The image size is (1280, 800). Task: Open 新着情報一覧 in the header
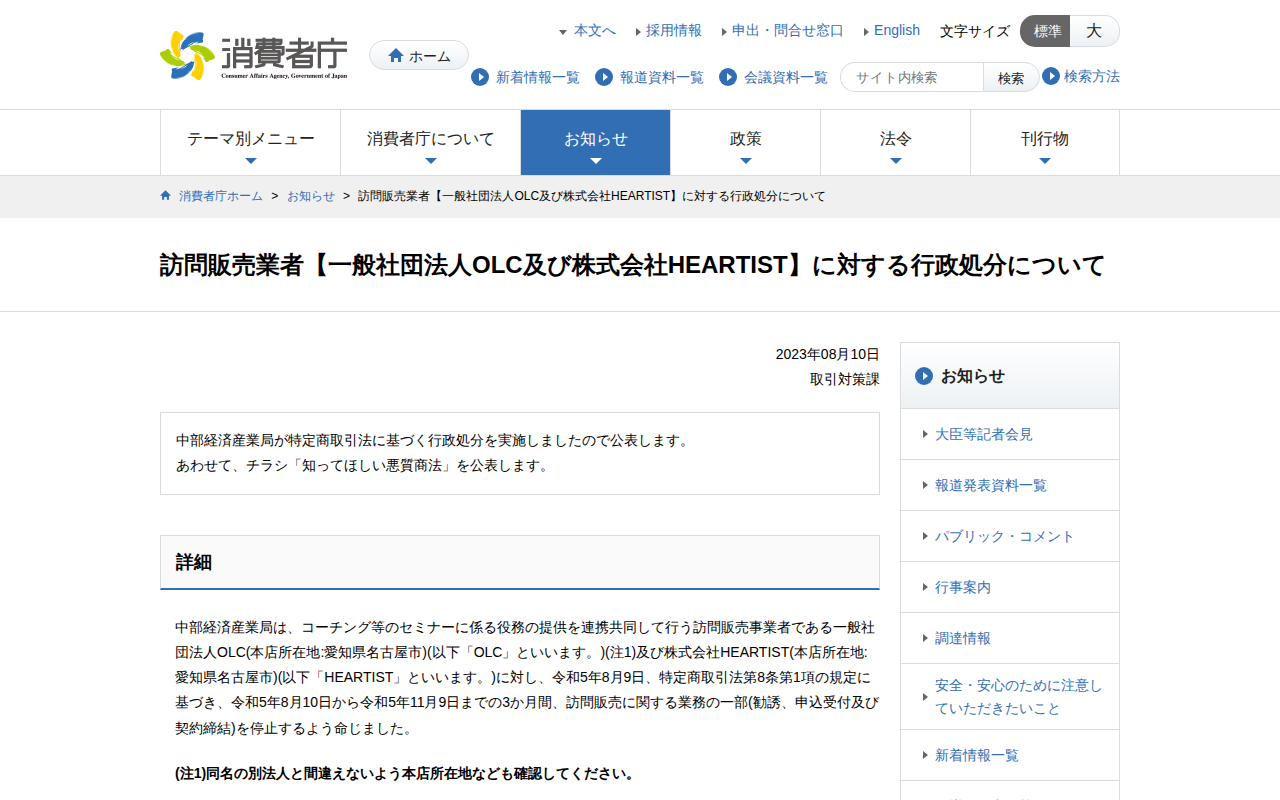click(538, 77)
